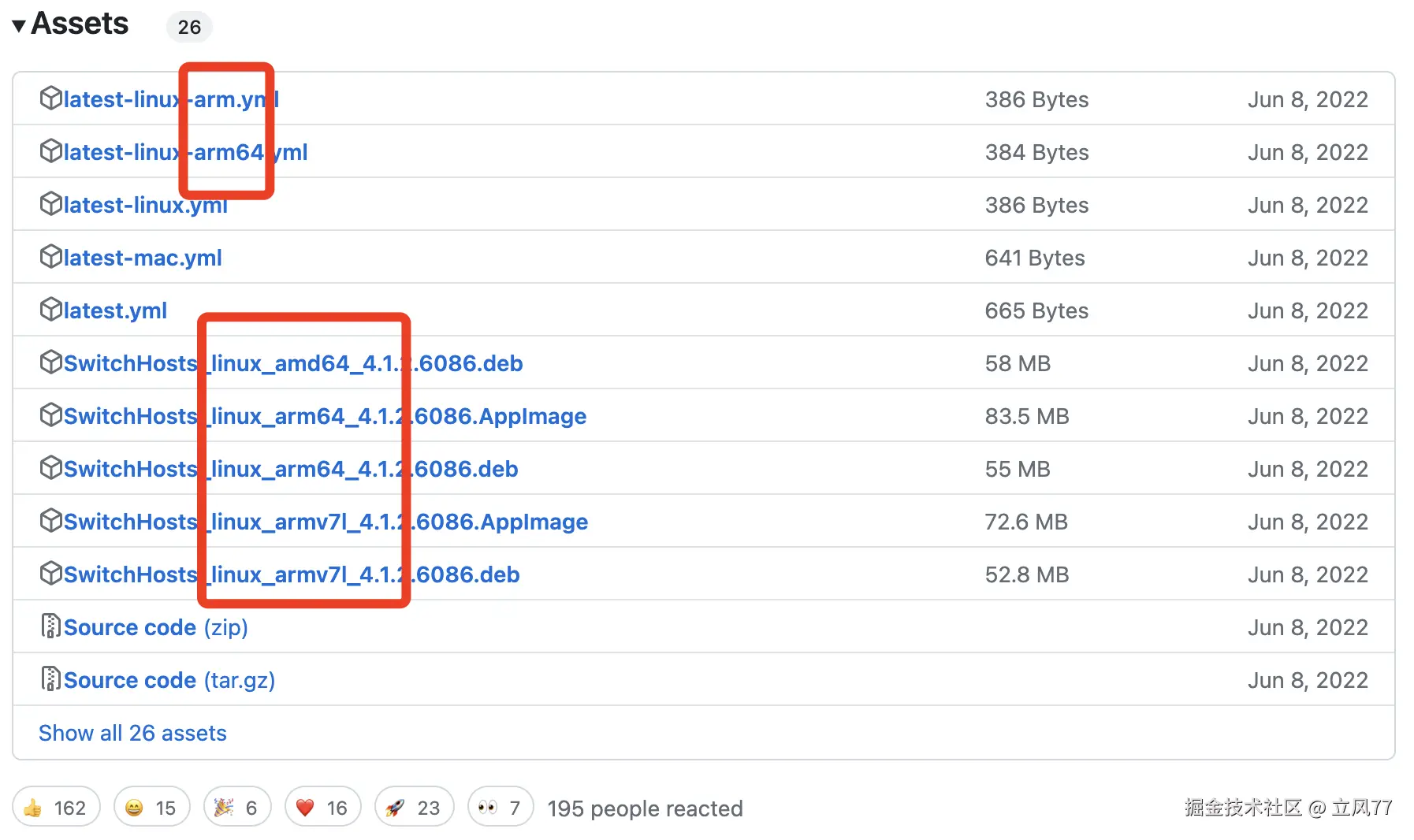Click the '58 MB' file size

[x=1018, y=363]
